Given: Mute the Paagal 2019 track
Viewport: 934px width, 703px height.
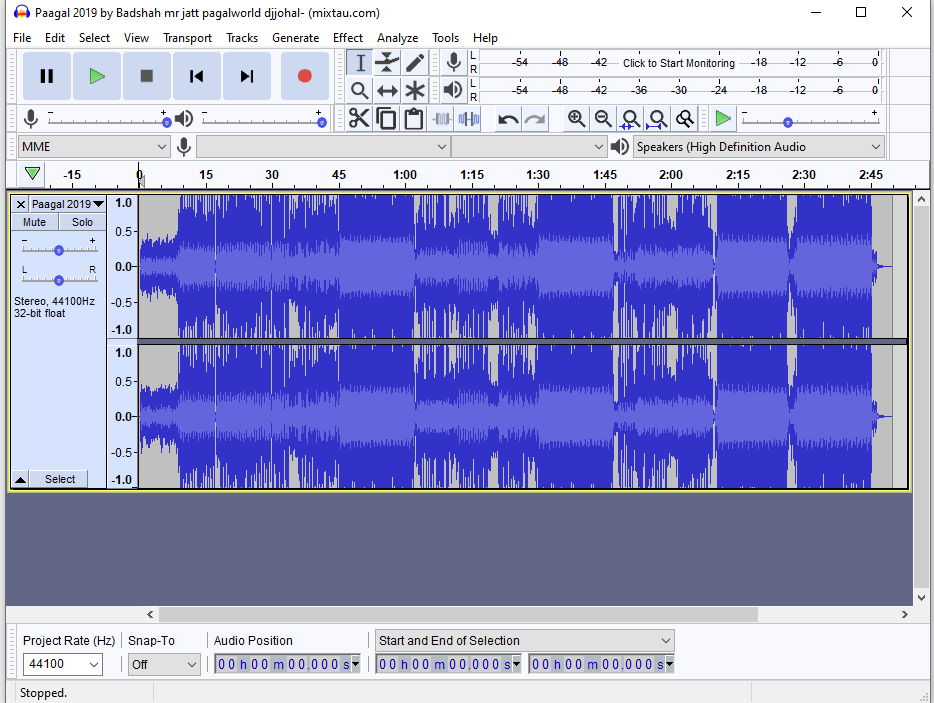Looking at the screenshot, I should [x=35, y=222].
